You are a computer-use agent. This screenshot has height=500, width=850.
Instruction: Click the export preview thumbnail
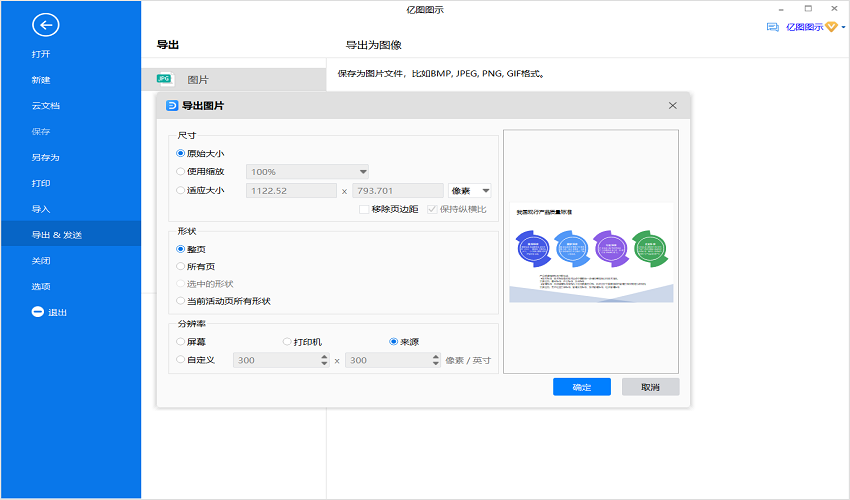tap(591, 253)
